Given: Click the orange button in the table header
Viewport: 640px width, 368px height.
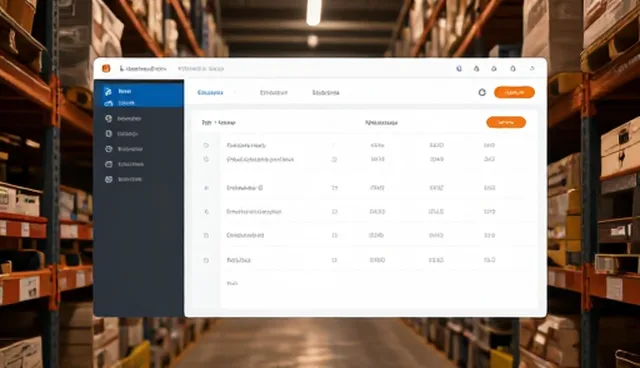Looking at the screenshot, I should point(506,122).
